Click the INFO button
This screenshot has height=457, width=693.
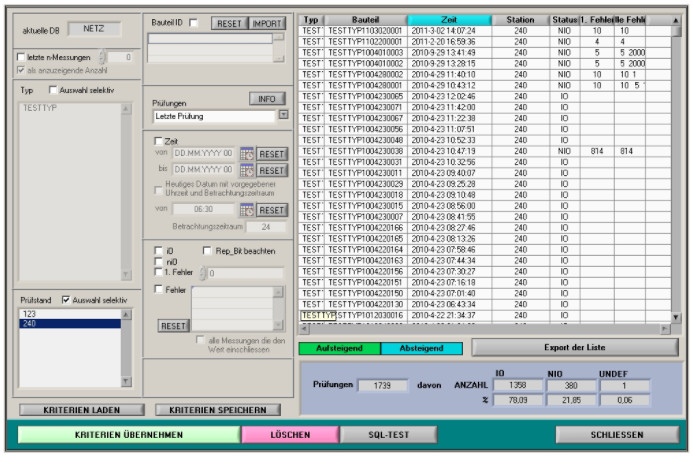coord(267,99)
